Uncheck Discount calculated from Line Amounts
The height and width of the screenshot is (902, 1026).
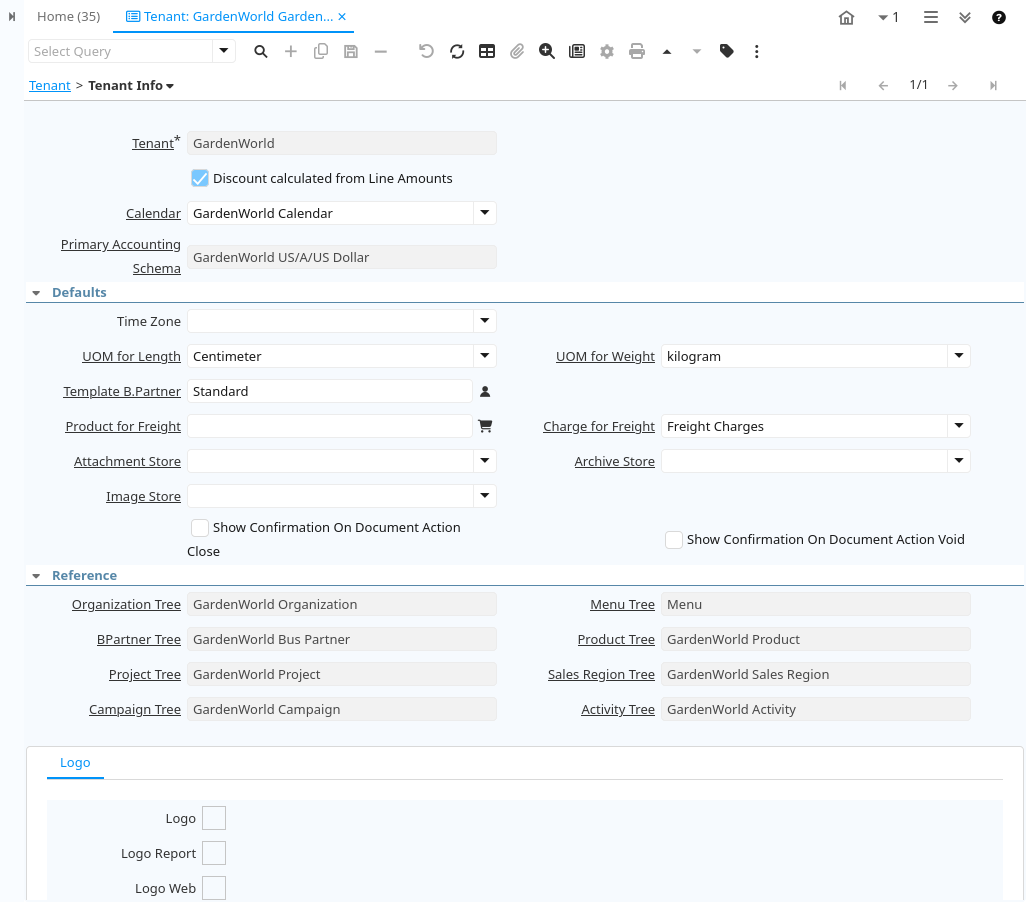click(x=200, y=179)
